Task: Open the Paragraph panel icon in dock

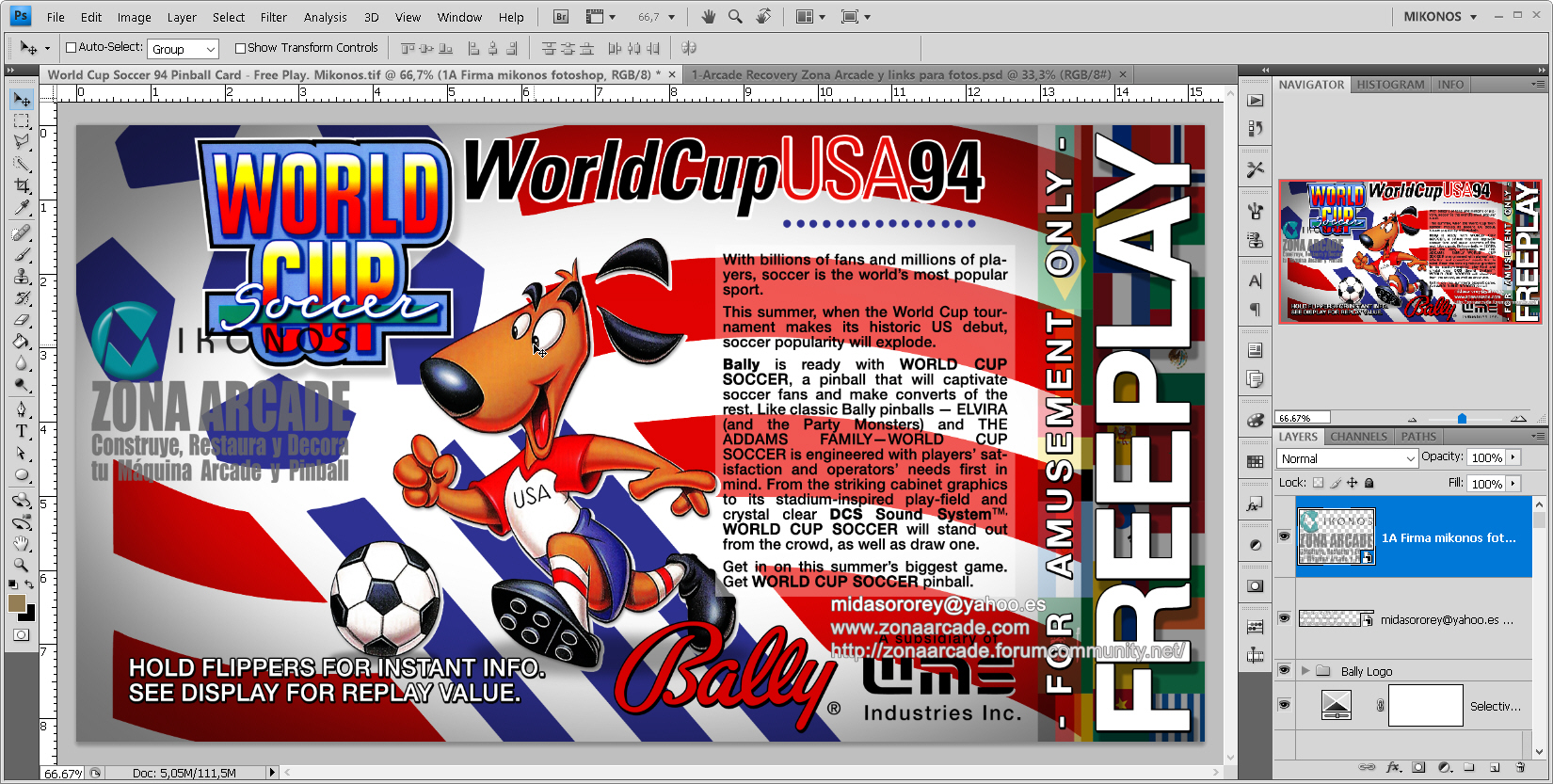Action: (1256, 309)
